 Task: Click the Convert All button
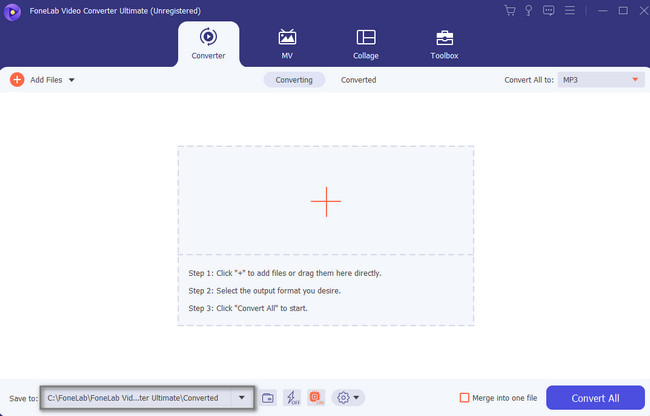(595, 398)
